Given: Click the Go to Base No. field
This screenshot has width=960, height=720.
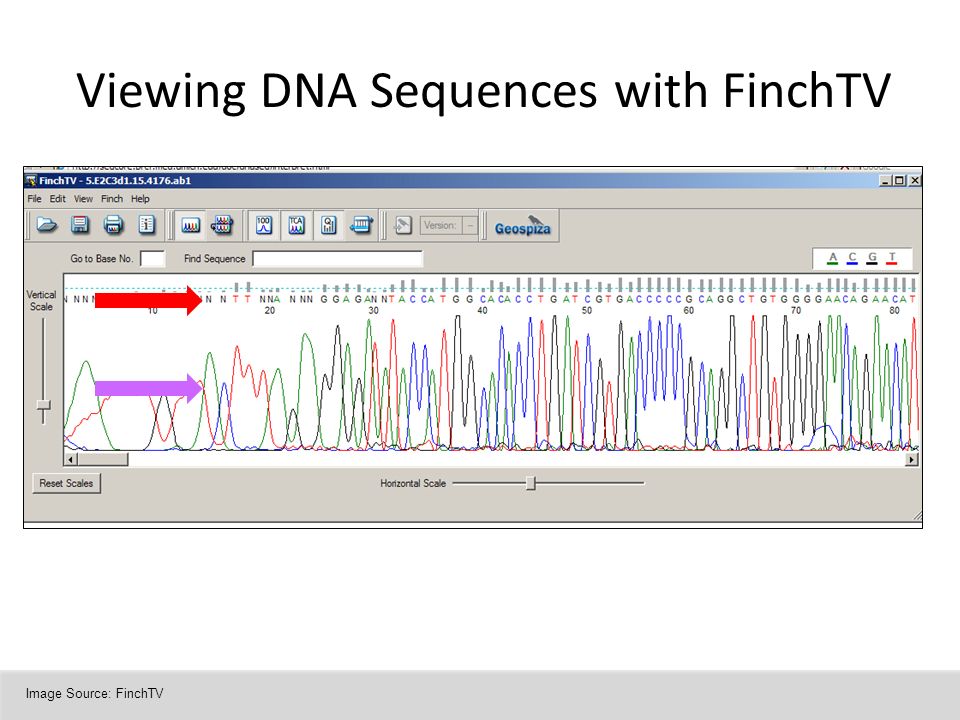Looking at the screenshot, I should (152, 258).
